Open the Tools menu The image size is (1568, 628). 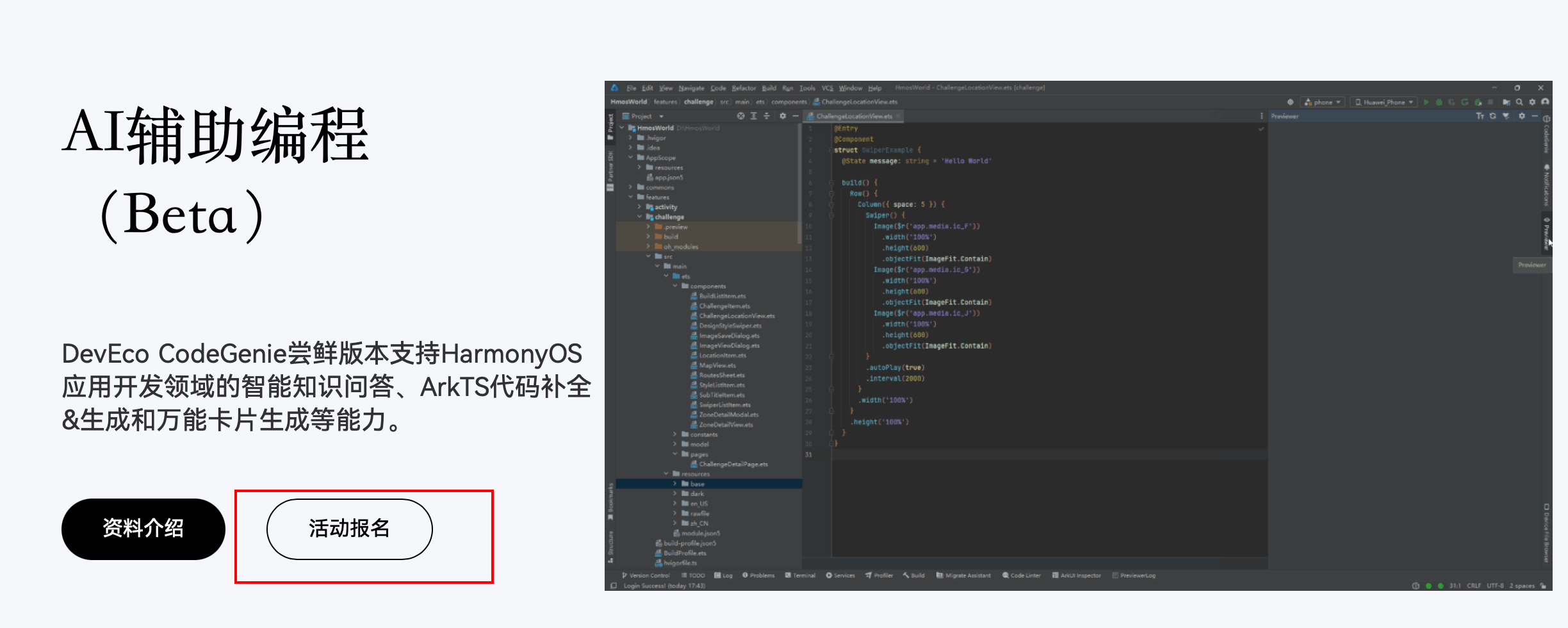click(x=807, y=88)
